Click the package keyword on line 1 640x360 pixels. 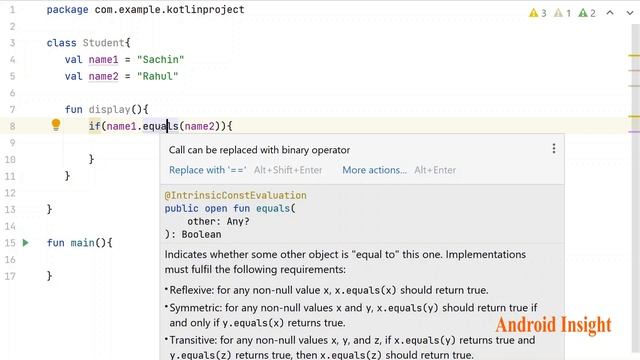coord(67,9)
